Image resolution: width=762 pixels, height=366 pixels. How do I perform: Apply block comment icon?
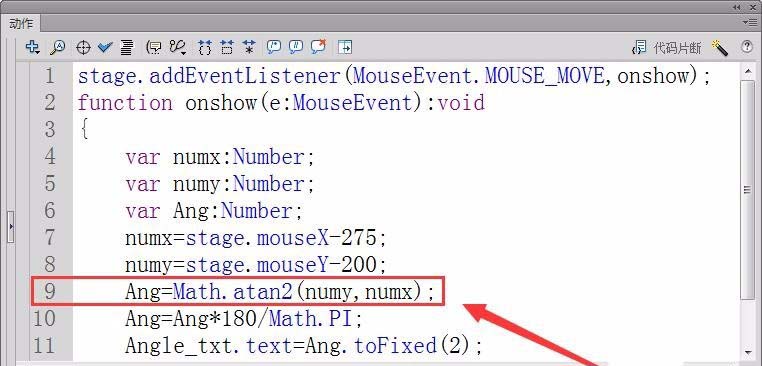pyautogui.click(x=274, y=47)
